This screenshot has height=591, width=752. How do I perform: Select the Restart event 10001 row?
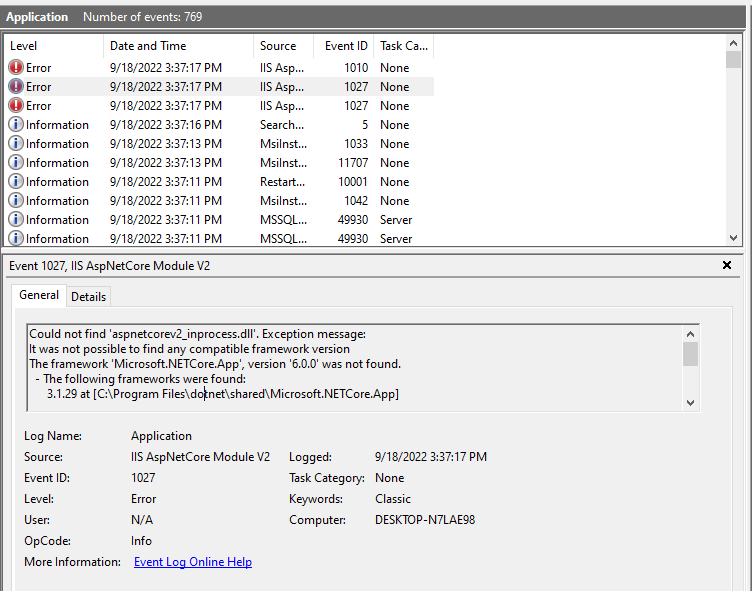(219, 182)
